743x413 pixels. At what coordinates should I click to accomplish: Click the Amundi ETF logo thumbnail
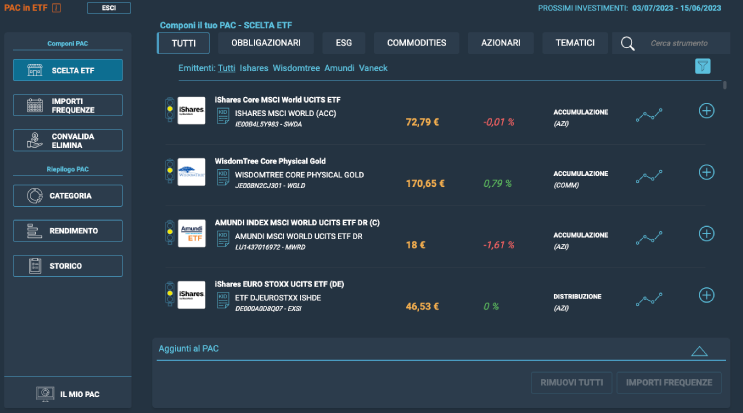coord(191,233)
